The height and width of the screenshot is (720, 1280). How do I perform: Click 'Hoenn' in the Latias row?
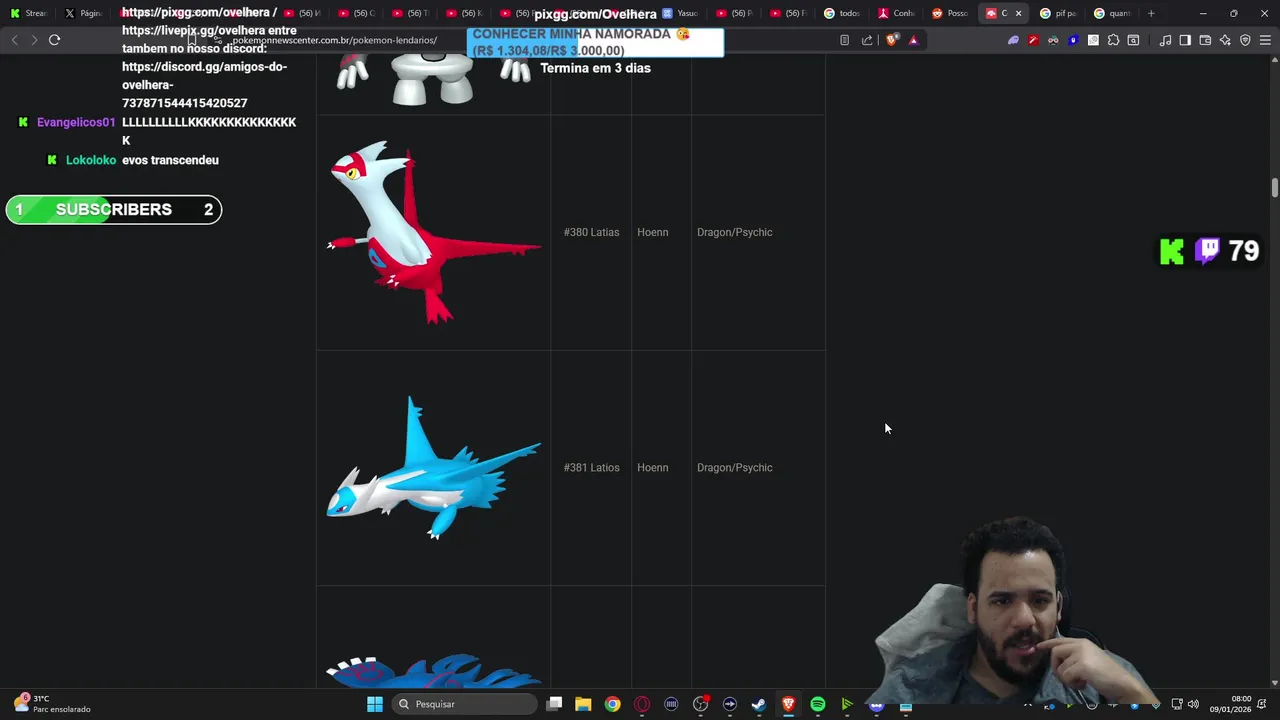pyautogui.click(x=652, y=232)
